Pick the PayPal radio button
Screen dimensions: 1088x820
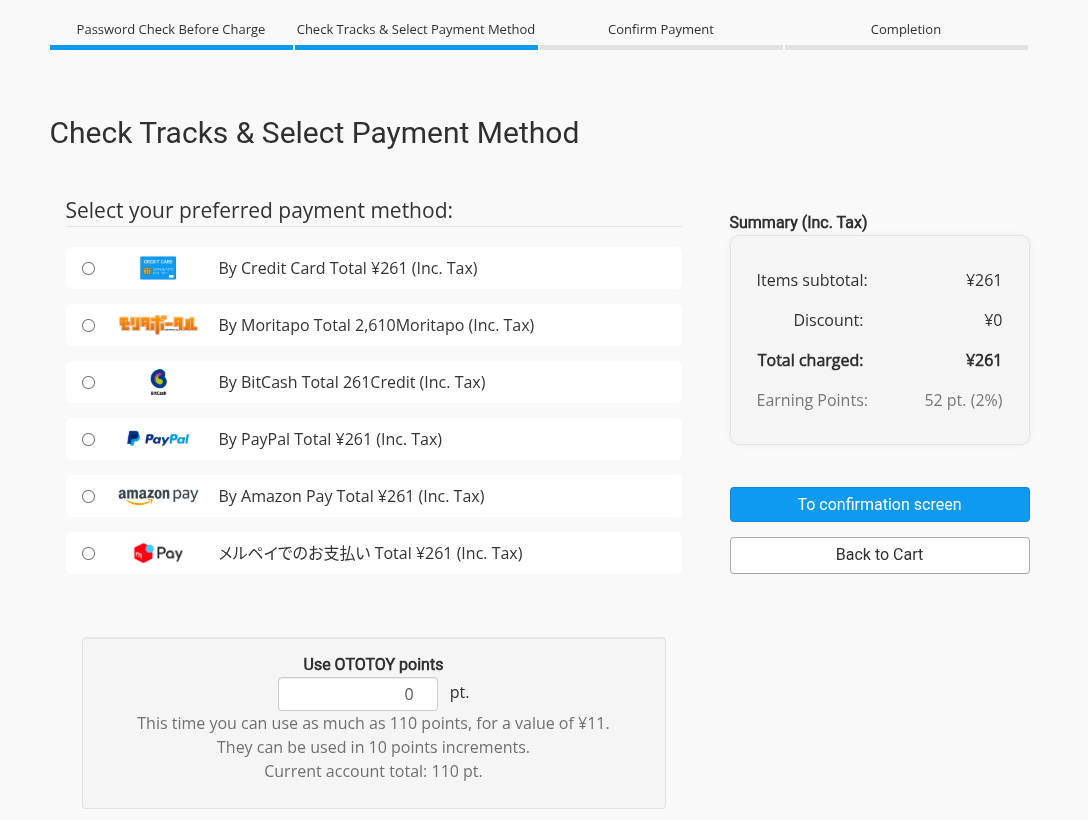click(x=89, y=439)
